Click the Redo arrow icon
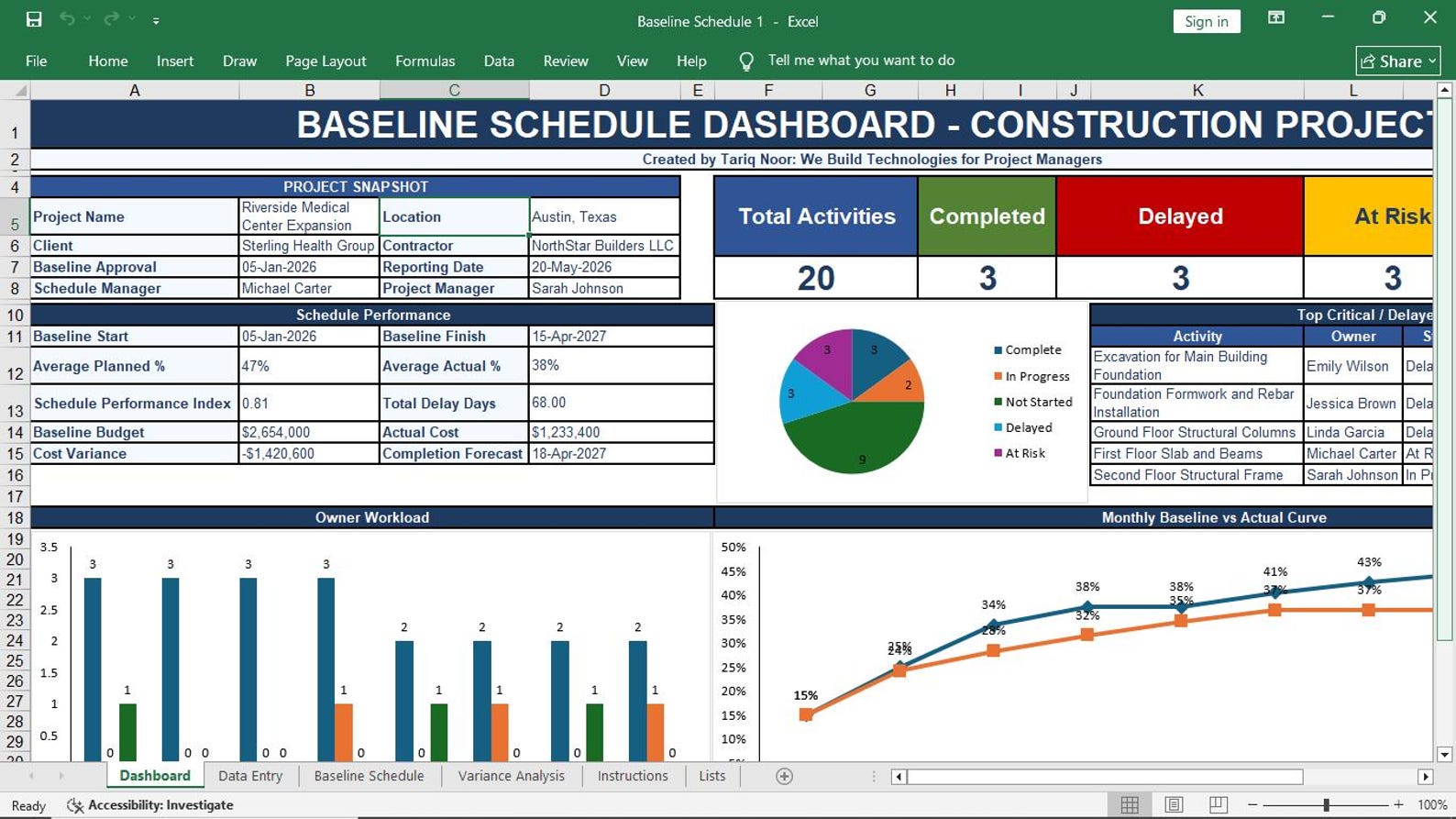Image resolution: width=1456 pixels, height=819 pixels. pos(111,19)
